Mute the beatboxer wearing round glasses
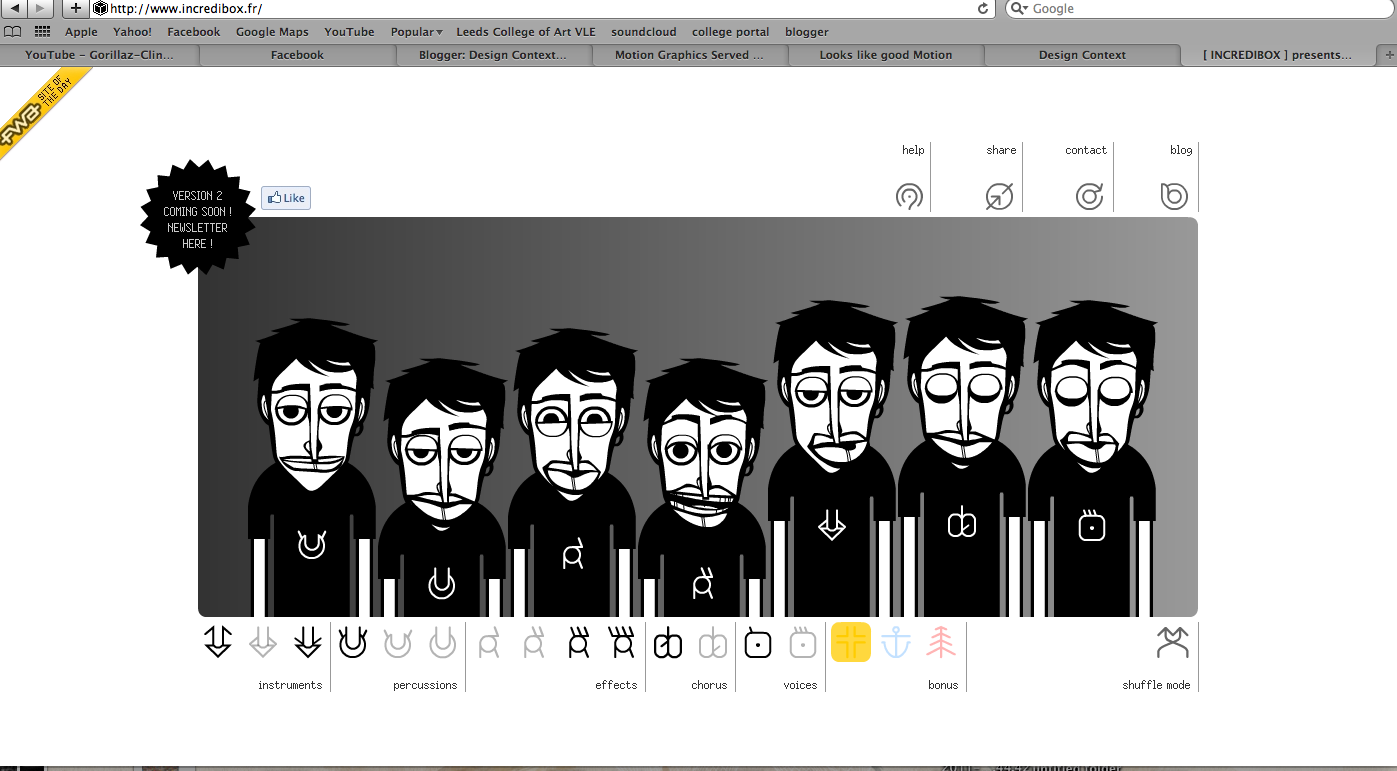The height and width of the screenshot is (771, 1397). (572, 473)
